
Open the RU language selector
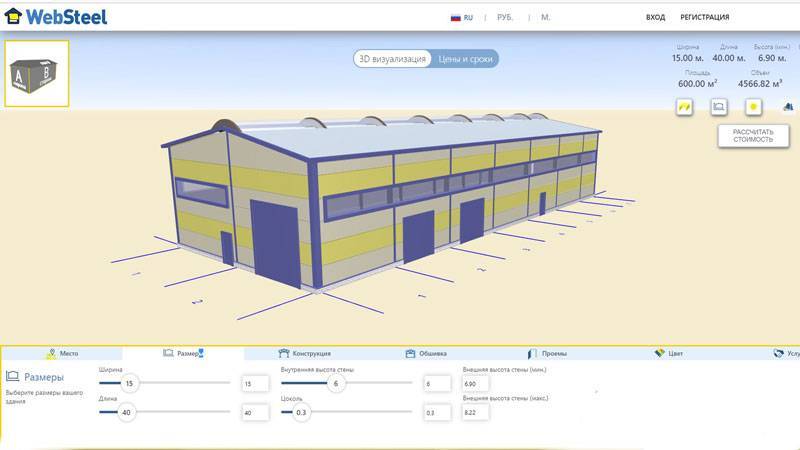click(462, 17)
